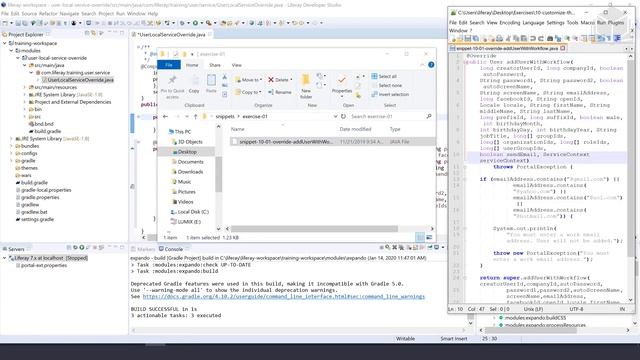This screenshot has width=640, height=360.
Task: Click the Copy icon in File Explorer ribbon
Action: click(x=194, y=84)
